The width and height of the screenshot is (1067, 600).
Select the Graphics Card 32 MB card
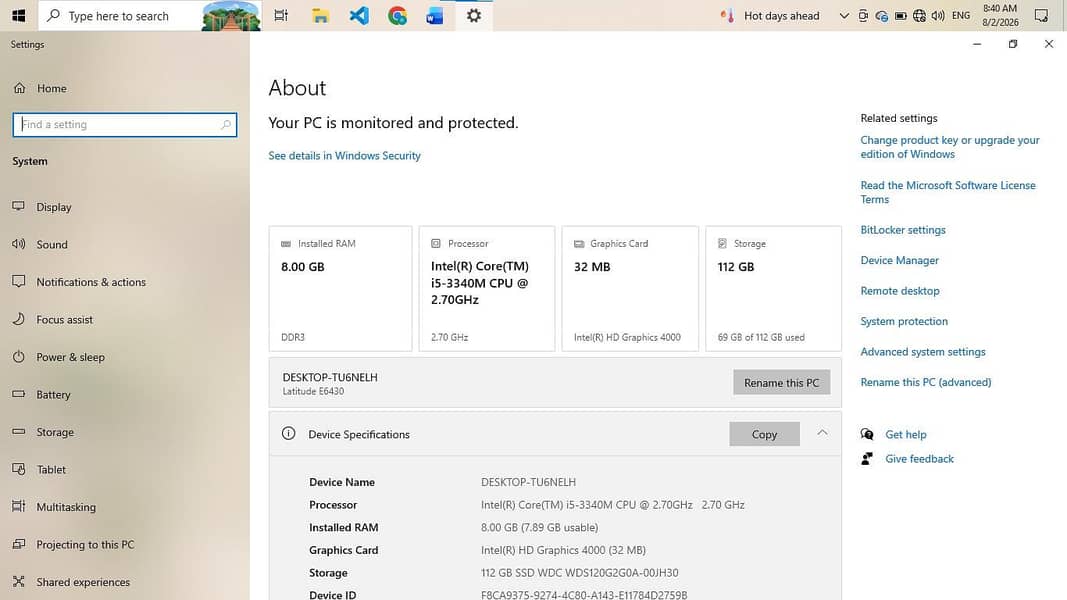point(630,288)
